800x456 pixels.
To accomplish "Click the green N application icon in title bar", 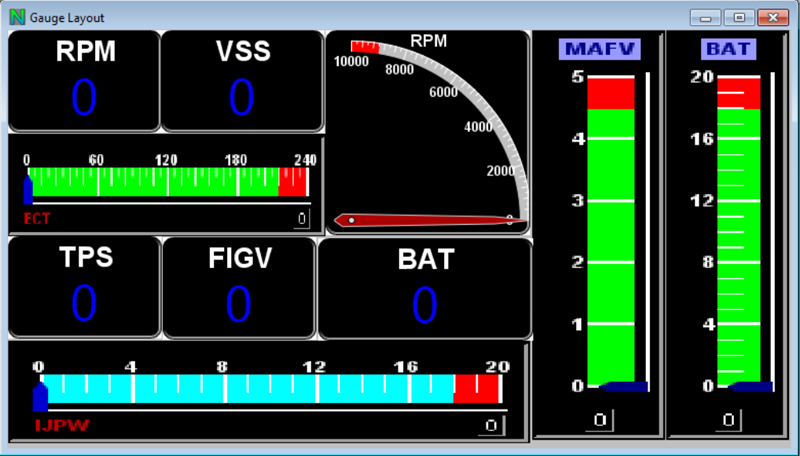I will (16, 18).
